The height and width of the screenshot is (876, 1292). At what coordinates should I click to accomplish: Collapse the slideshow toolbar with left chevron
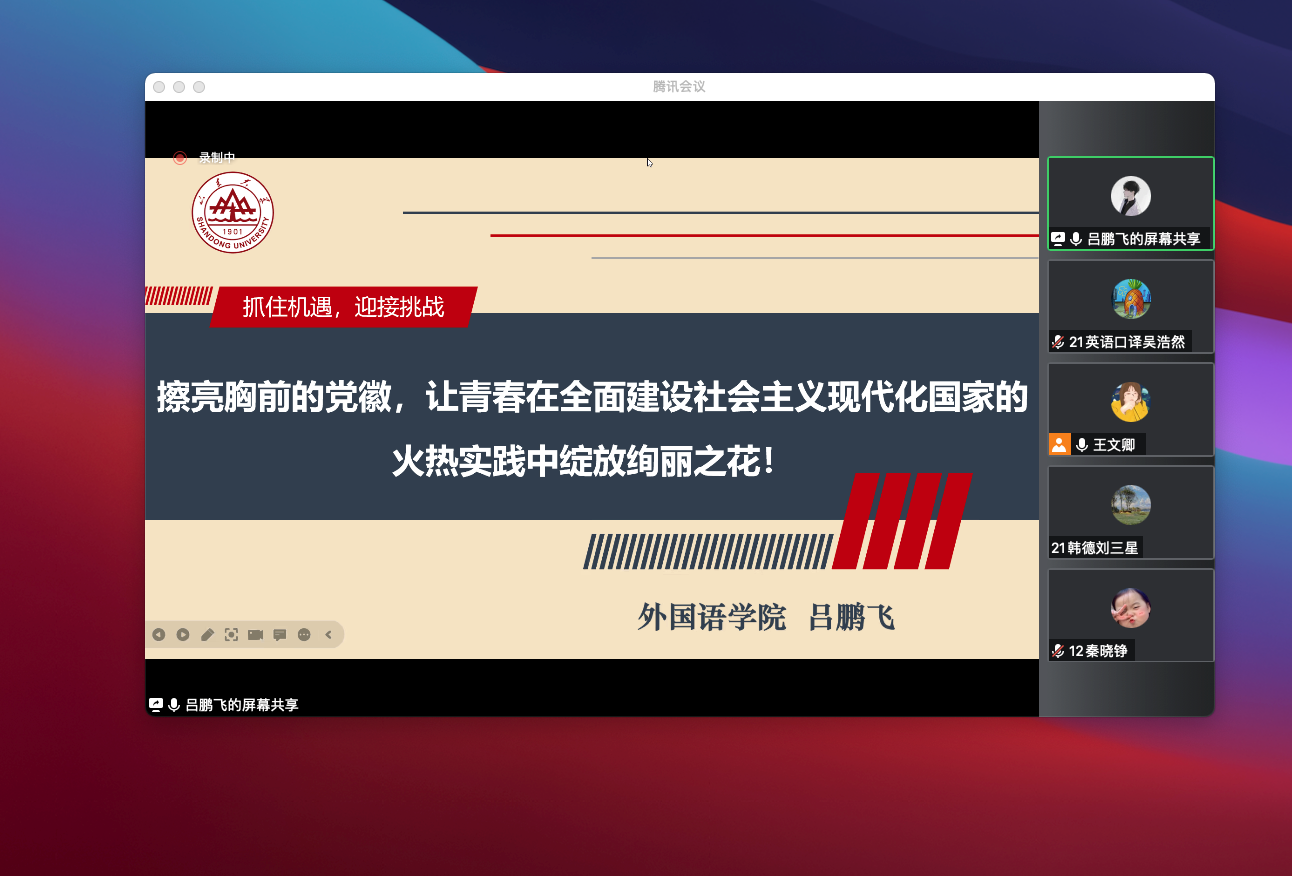328,634
